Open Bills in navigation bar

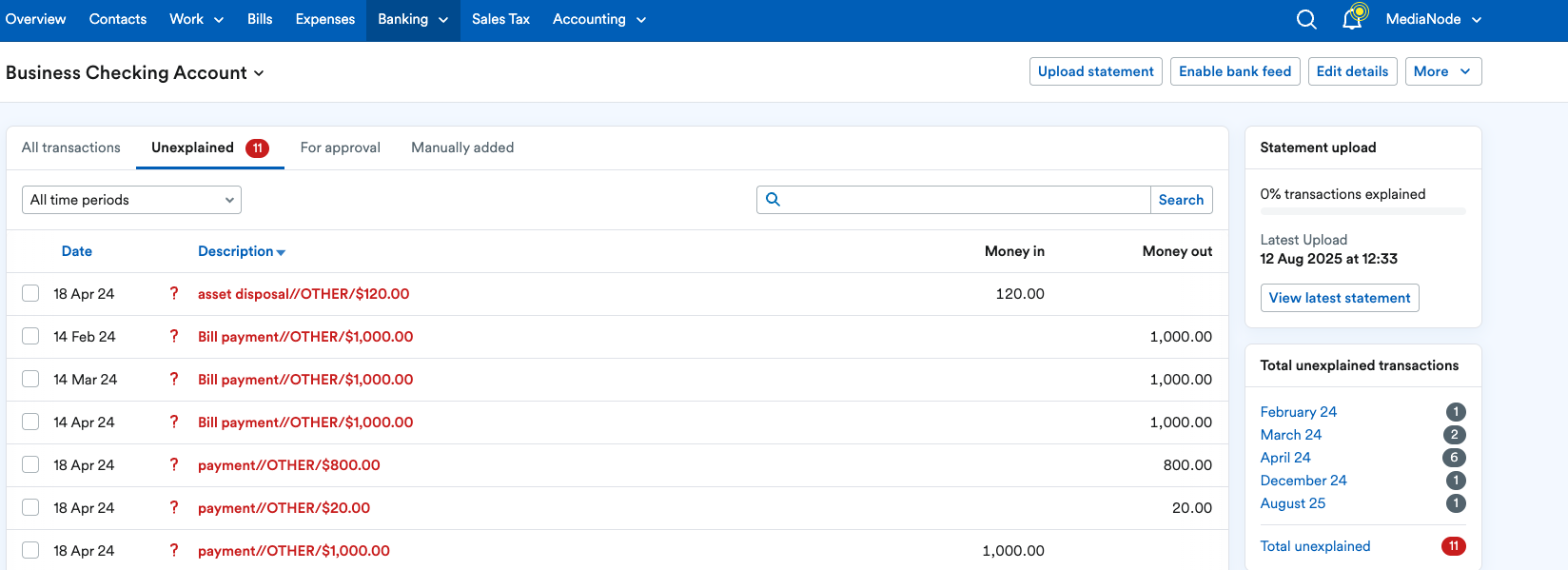260,19
